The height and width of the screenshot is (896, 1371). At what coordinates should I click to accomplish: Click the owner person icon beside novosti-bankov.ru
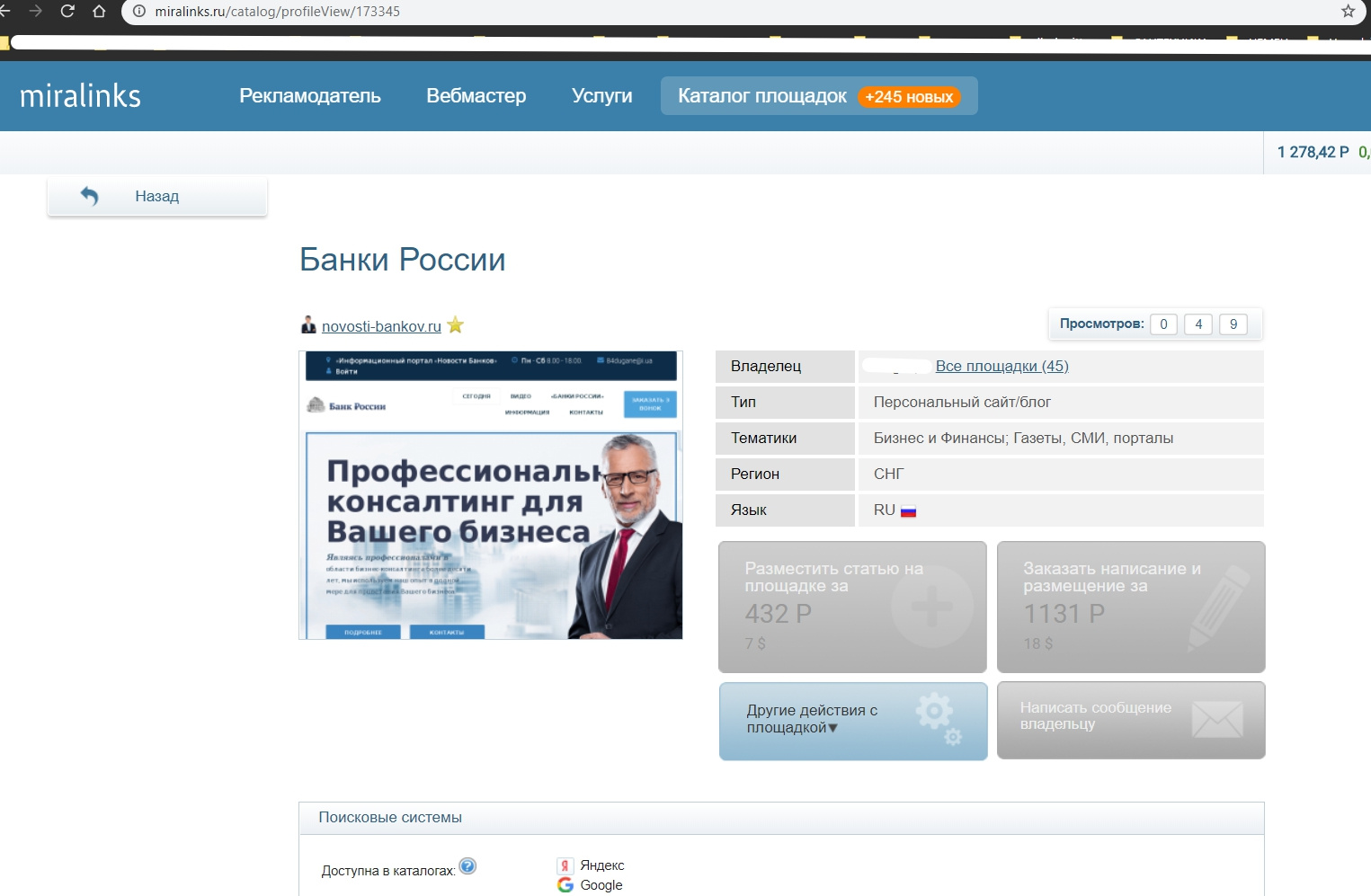coord(308,324)
